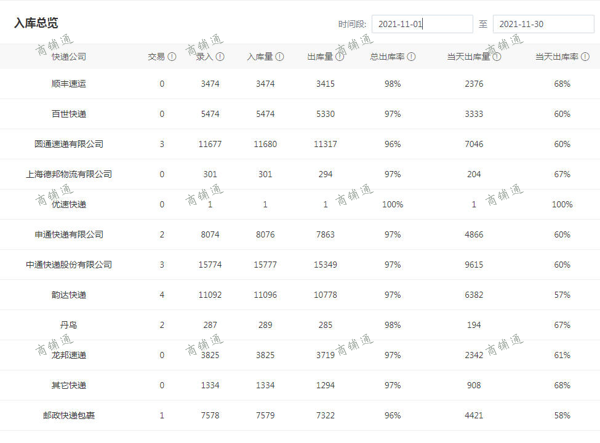Click the info icon next to 录入
Image resolution: width=600 pixels, height=443 pixels.
click(220, 57)
